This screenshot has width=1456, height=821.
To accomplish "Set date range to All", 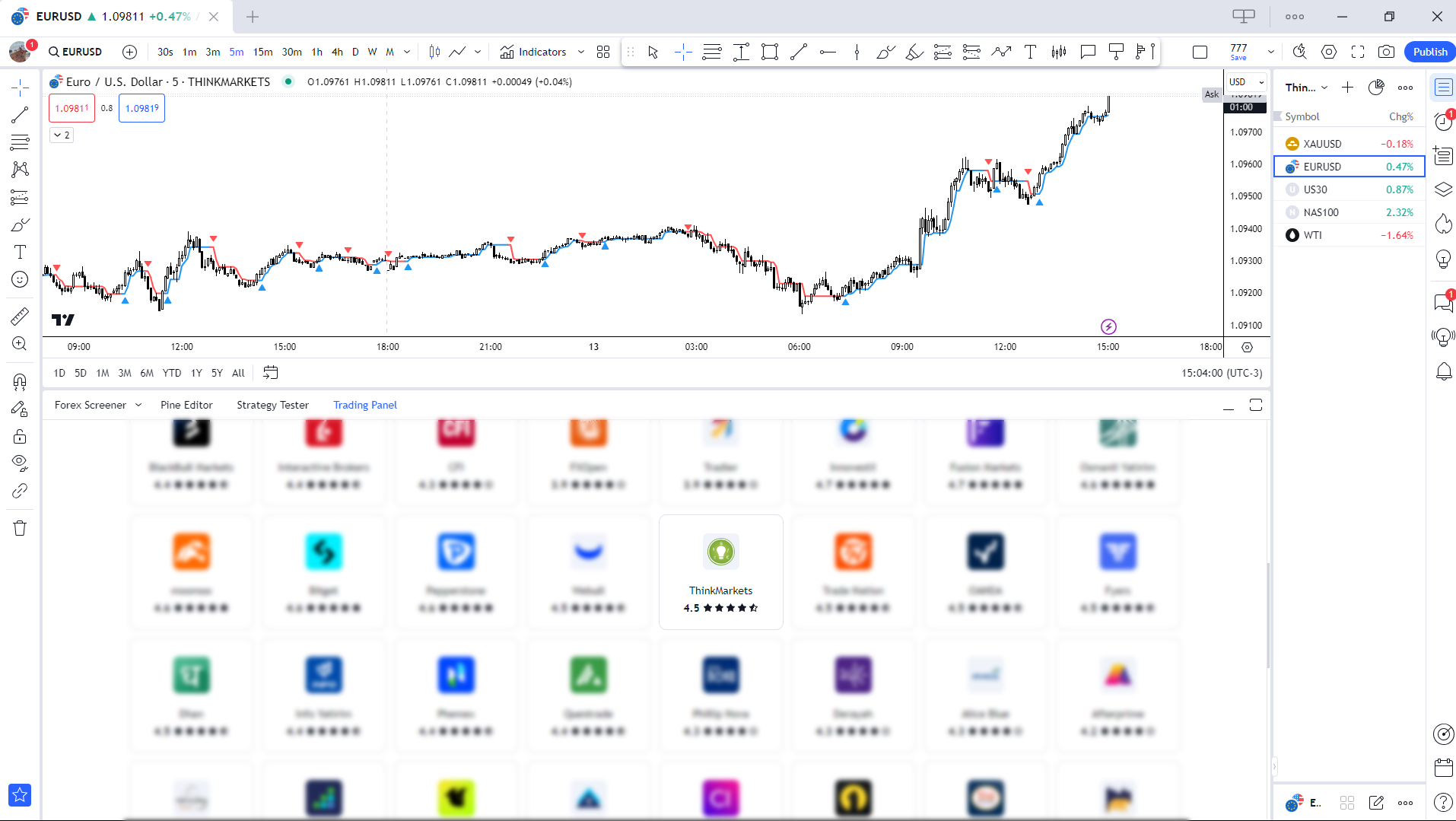I will point(238,373).
